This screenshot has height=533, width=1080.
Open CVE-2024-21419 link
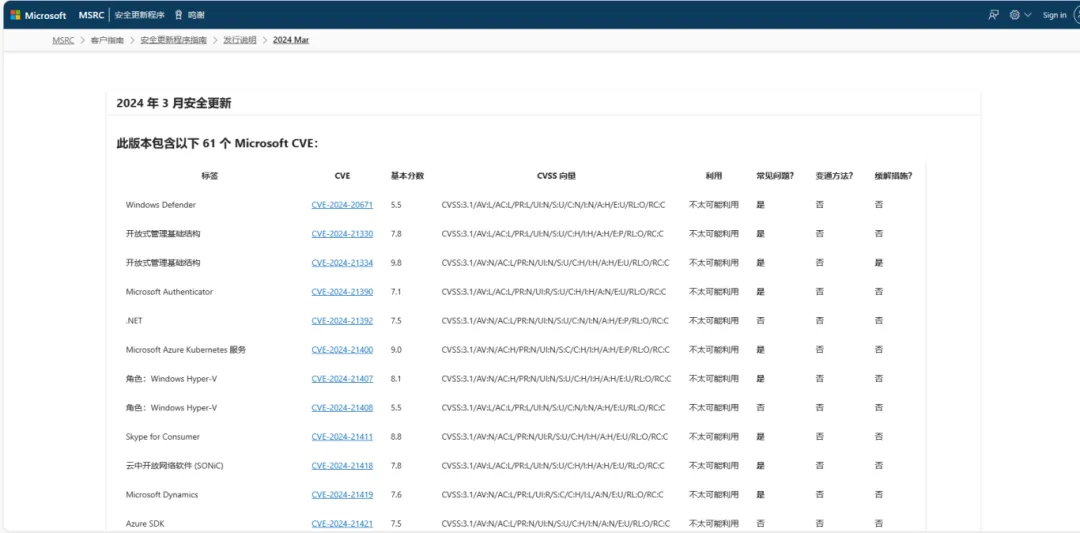tap(342, 494)
